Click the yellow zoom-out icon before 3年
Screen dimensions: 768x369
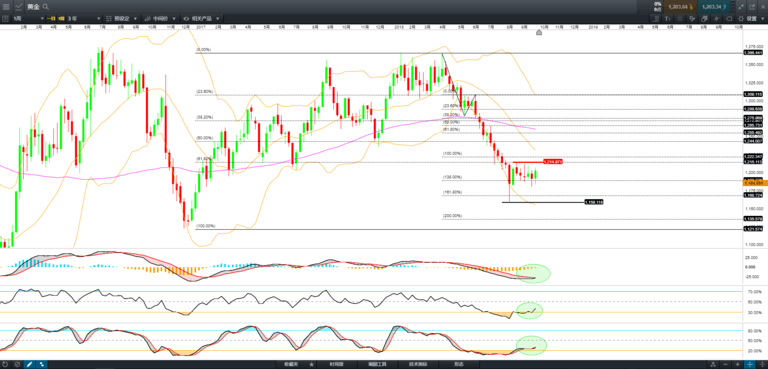tap(62, 19)
